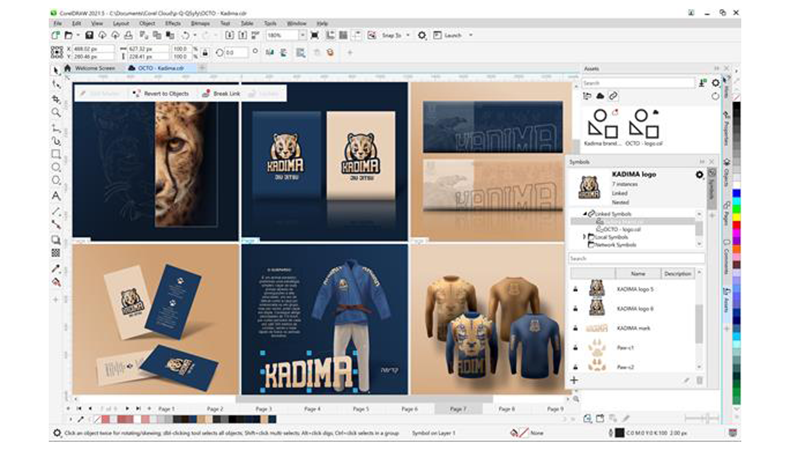The width and height of the screenshot is (790, 450).
Task: Toggle the lock ratio padlock
Action: tap(205, 52)
